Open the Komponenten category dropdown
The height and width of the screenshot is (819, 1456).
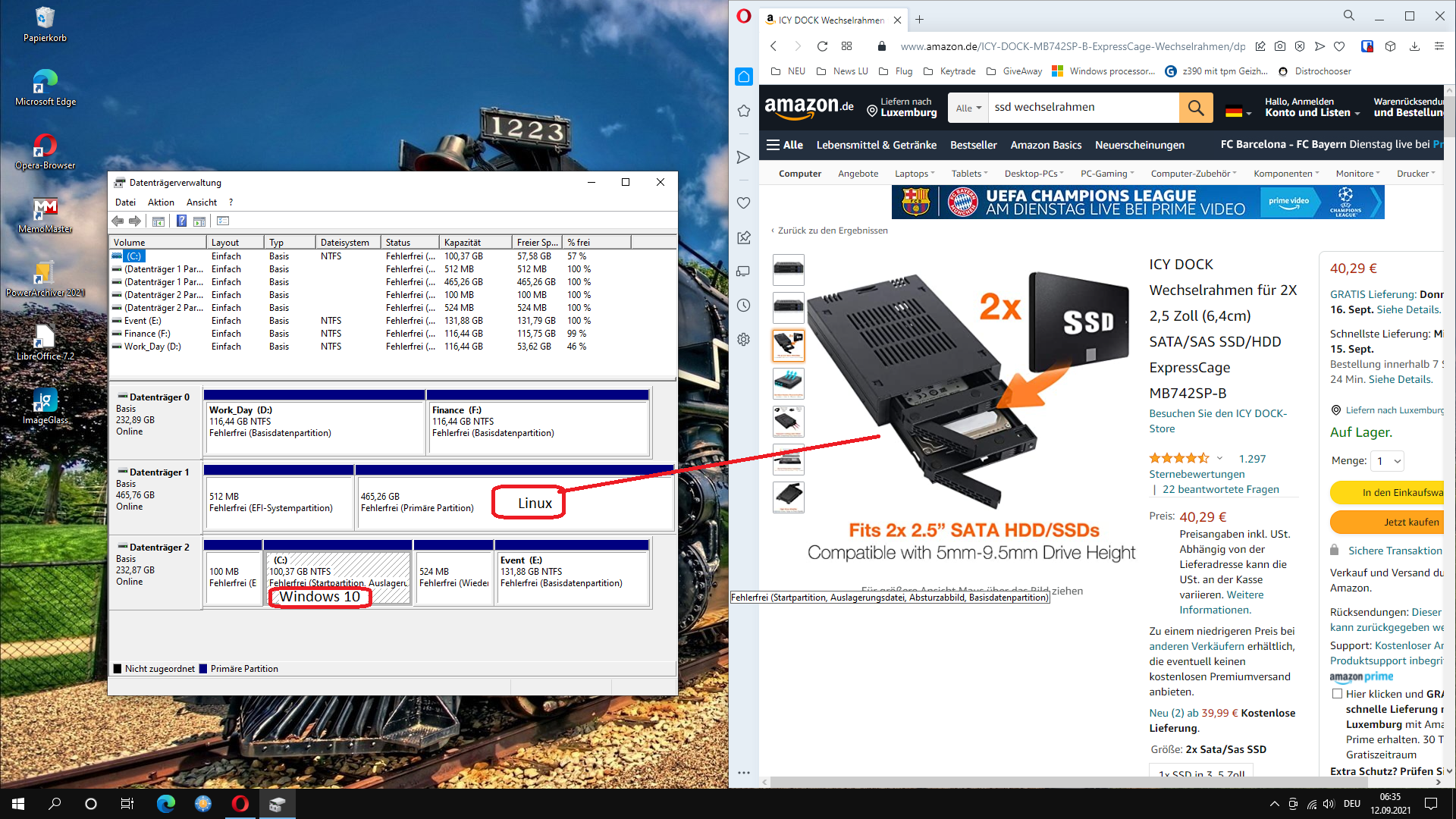click(x=1285, y=174)
